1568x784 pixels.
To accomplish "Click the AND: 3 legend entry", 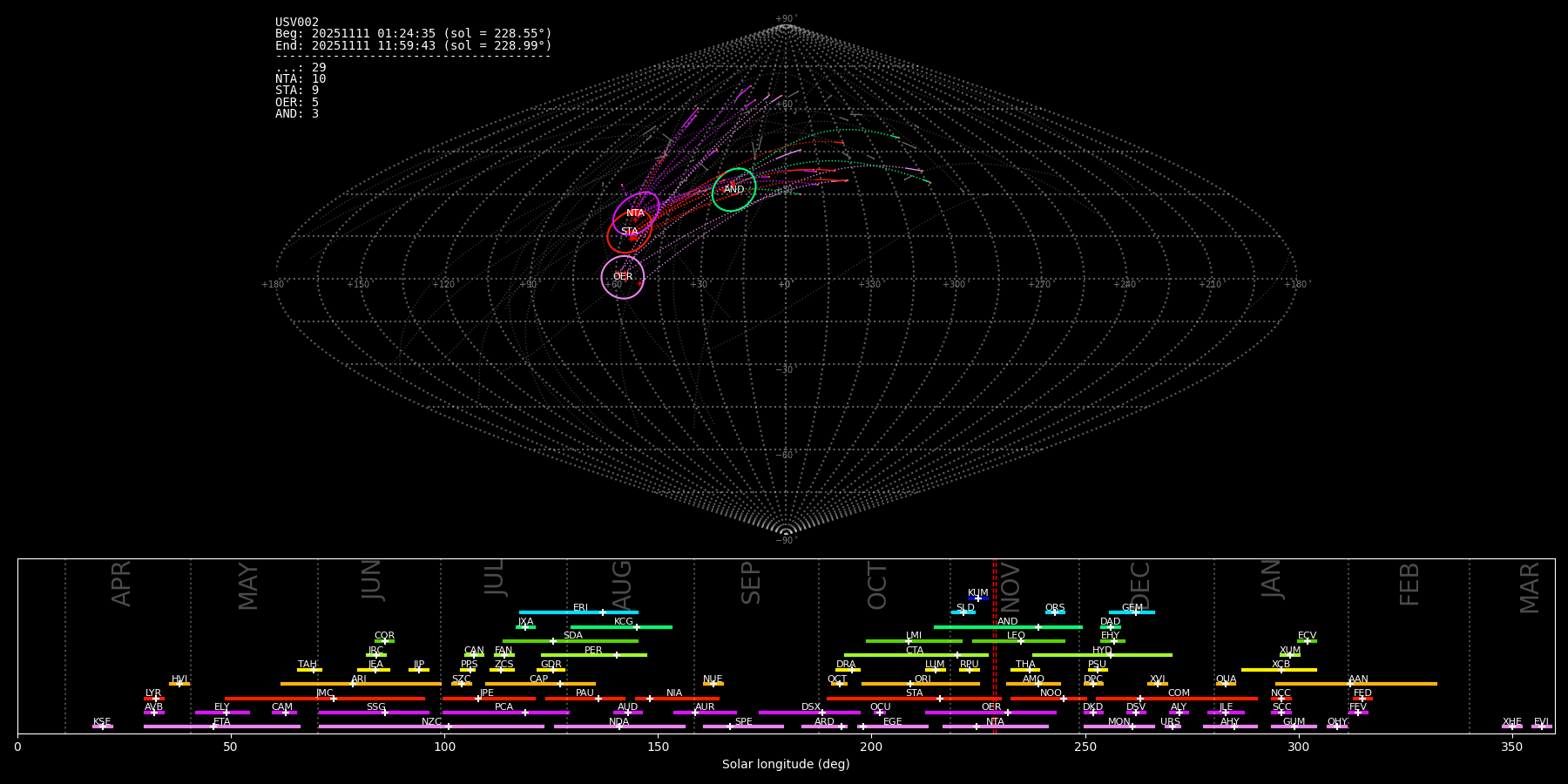I will coord(297,114).
